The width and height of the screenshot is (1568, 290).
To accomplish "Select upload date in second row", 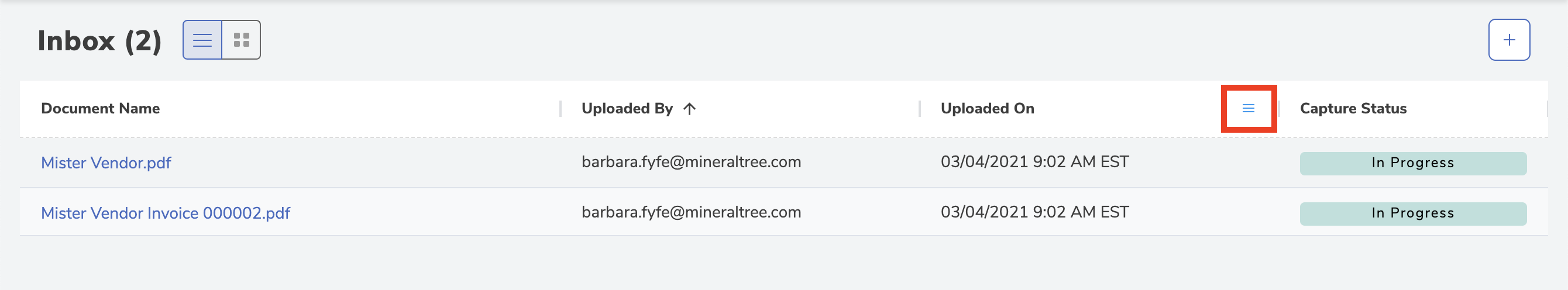I will [x=1034, y=213].
